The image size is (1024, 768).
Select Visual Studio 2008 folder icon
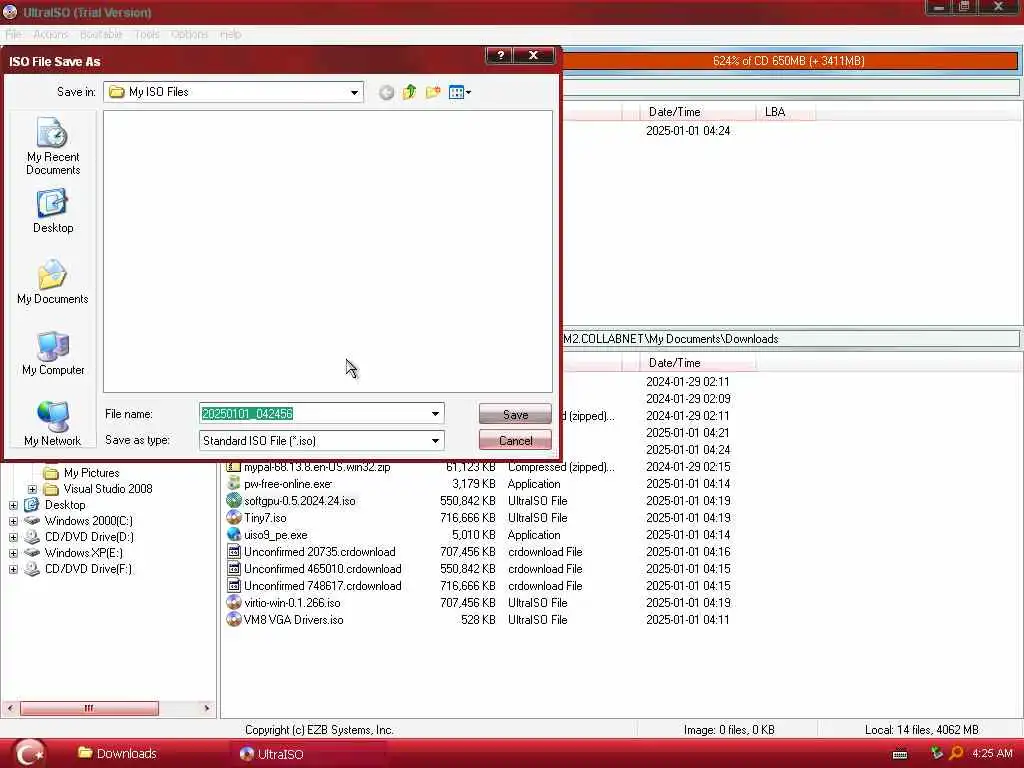click(51, 488)
